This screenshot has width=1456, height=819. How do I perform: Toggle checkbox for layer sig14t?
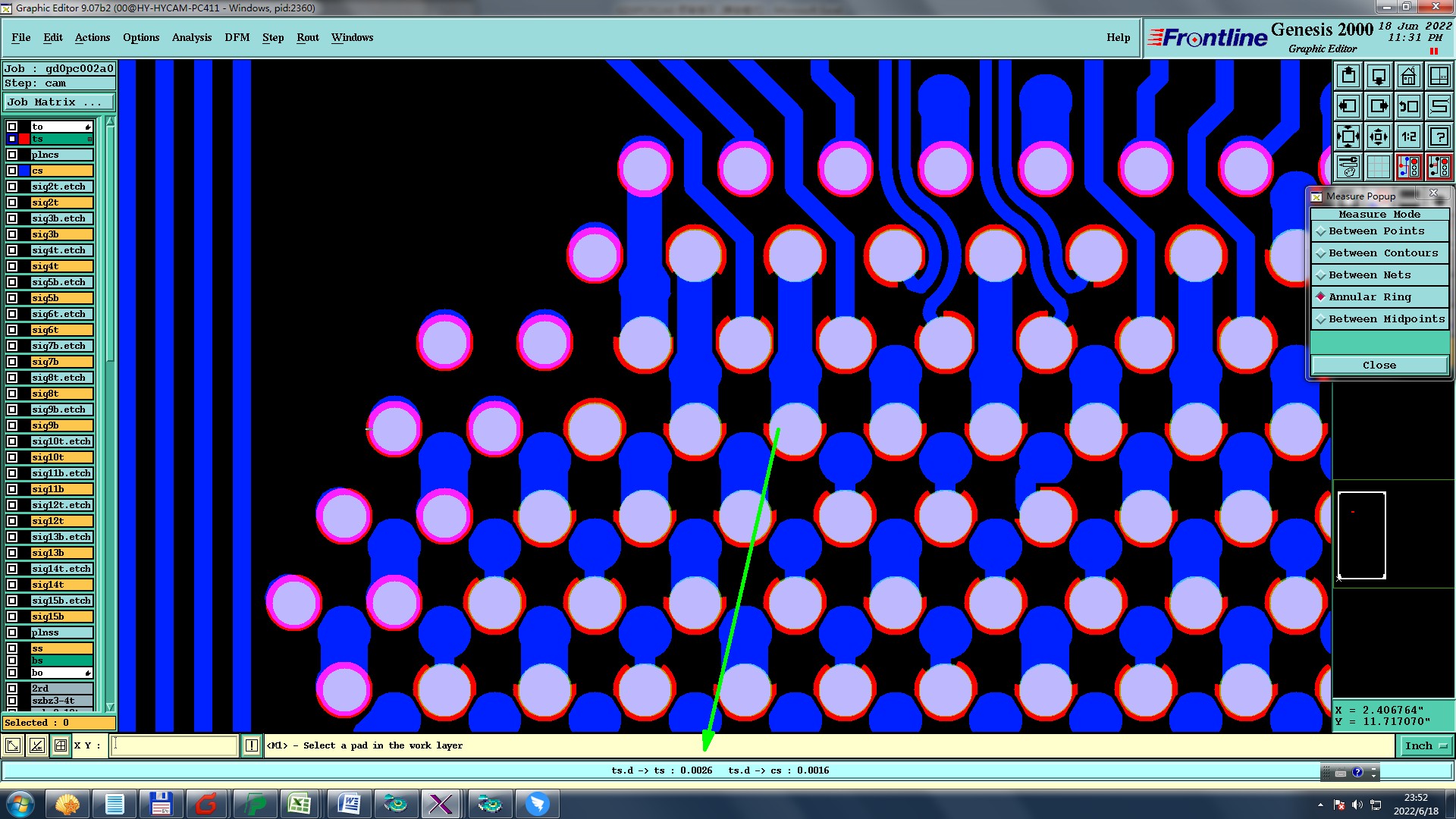coord(12,585)
